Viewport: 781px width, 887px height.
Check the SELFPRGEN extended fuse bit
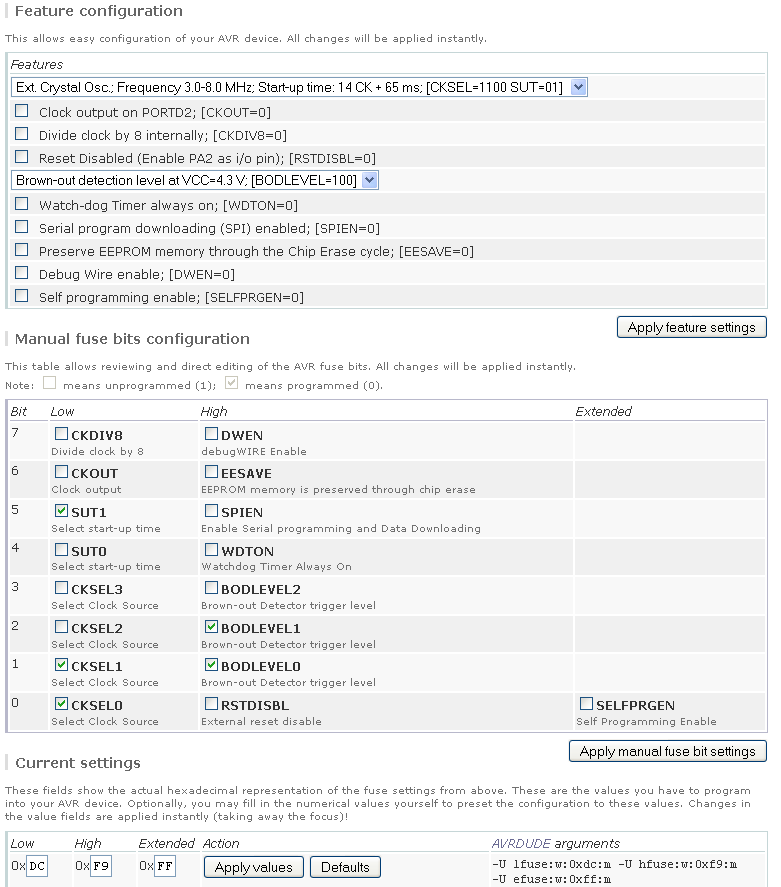click(x=586, y=704)
